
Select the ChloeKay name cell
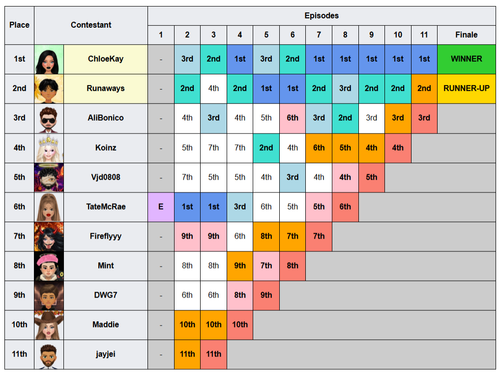[105, 59]
